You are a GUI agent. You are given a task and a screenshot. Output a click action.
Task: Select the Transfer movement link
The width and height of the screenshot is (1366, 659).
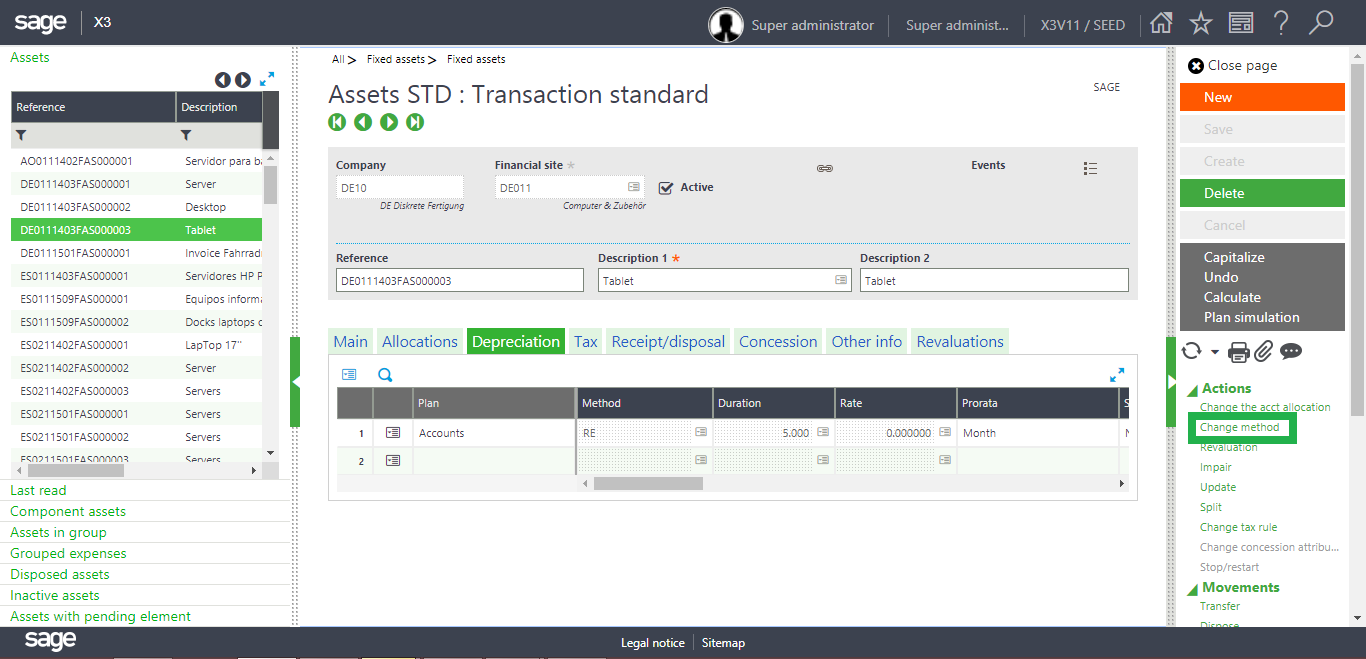1219,605
